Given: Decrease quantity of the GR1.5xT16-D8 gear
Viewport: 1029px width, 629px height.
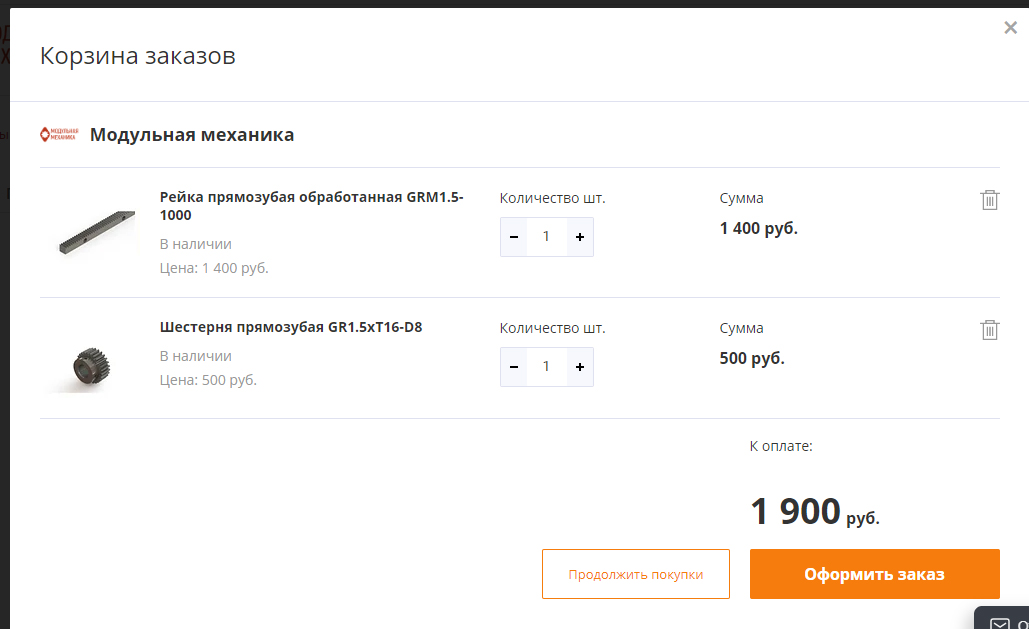Looking at the screenshot, I should pyautogui.click(x=514, y=367).
